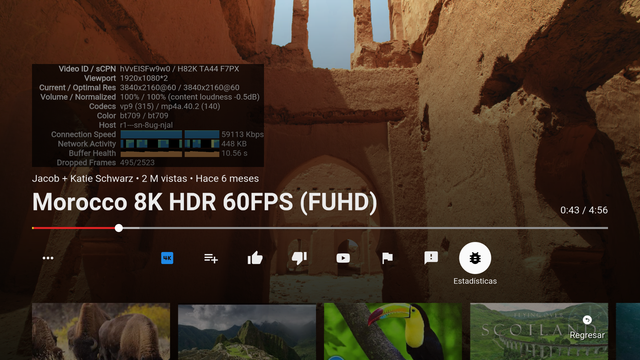Click the Regresar back arrow icon
Image resolution: width=640 pixels, height=360 pixels.
pos(587,320)
